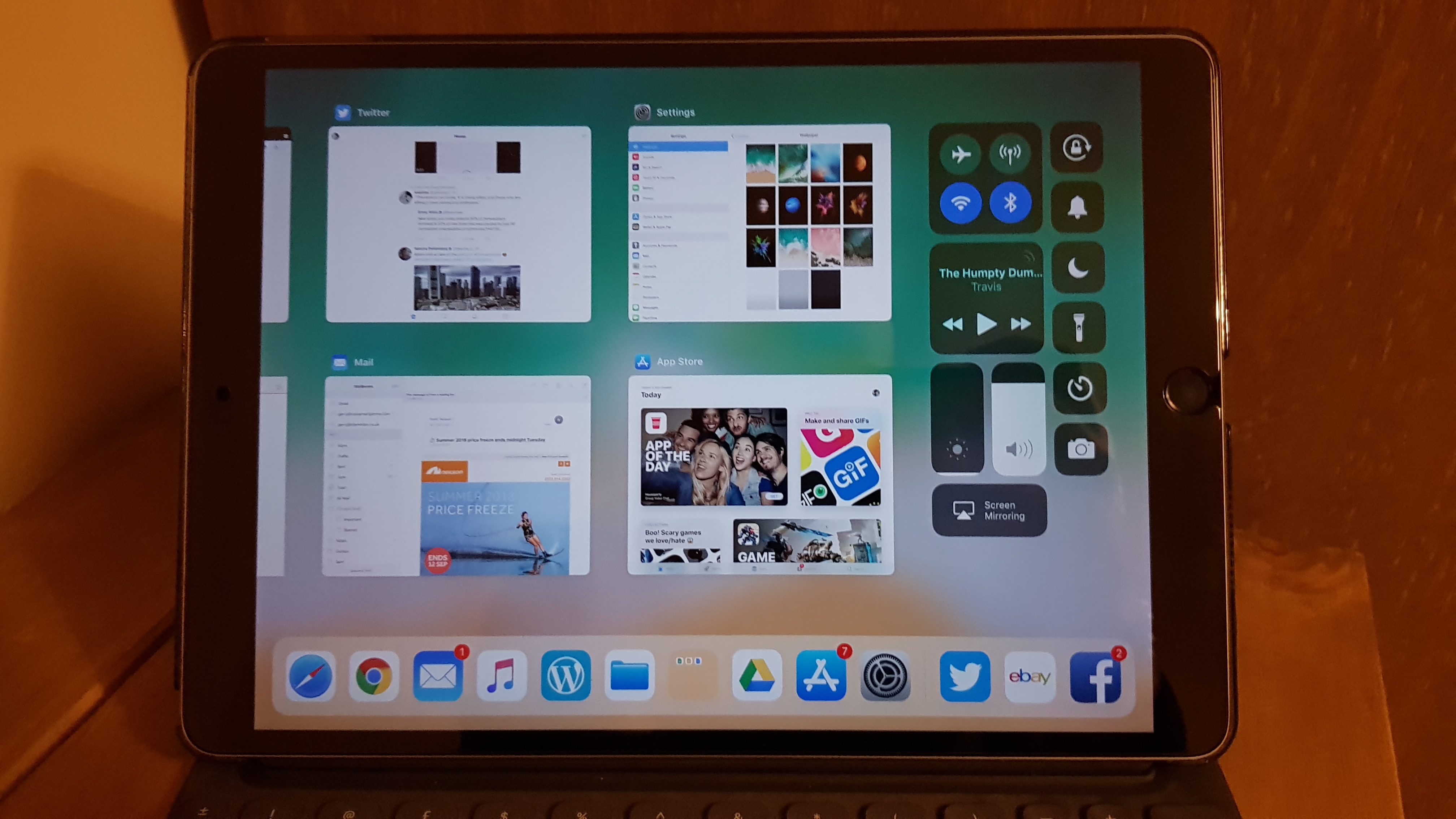Viewport: 1456px width, 819px height.
Task: Switch to the App Store card
Action: tap(761, 475)
